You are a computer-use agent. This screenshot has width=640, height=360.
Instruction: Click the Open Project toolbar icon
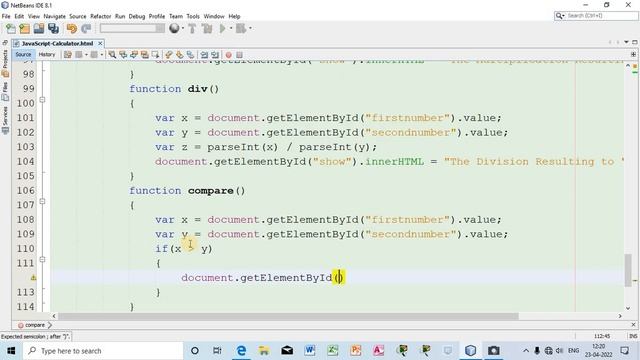click(x=39, y=29)
